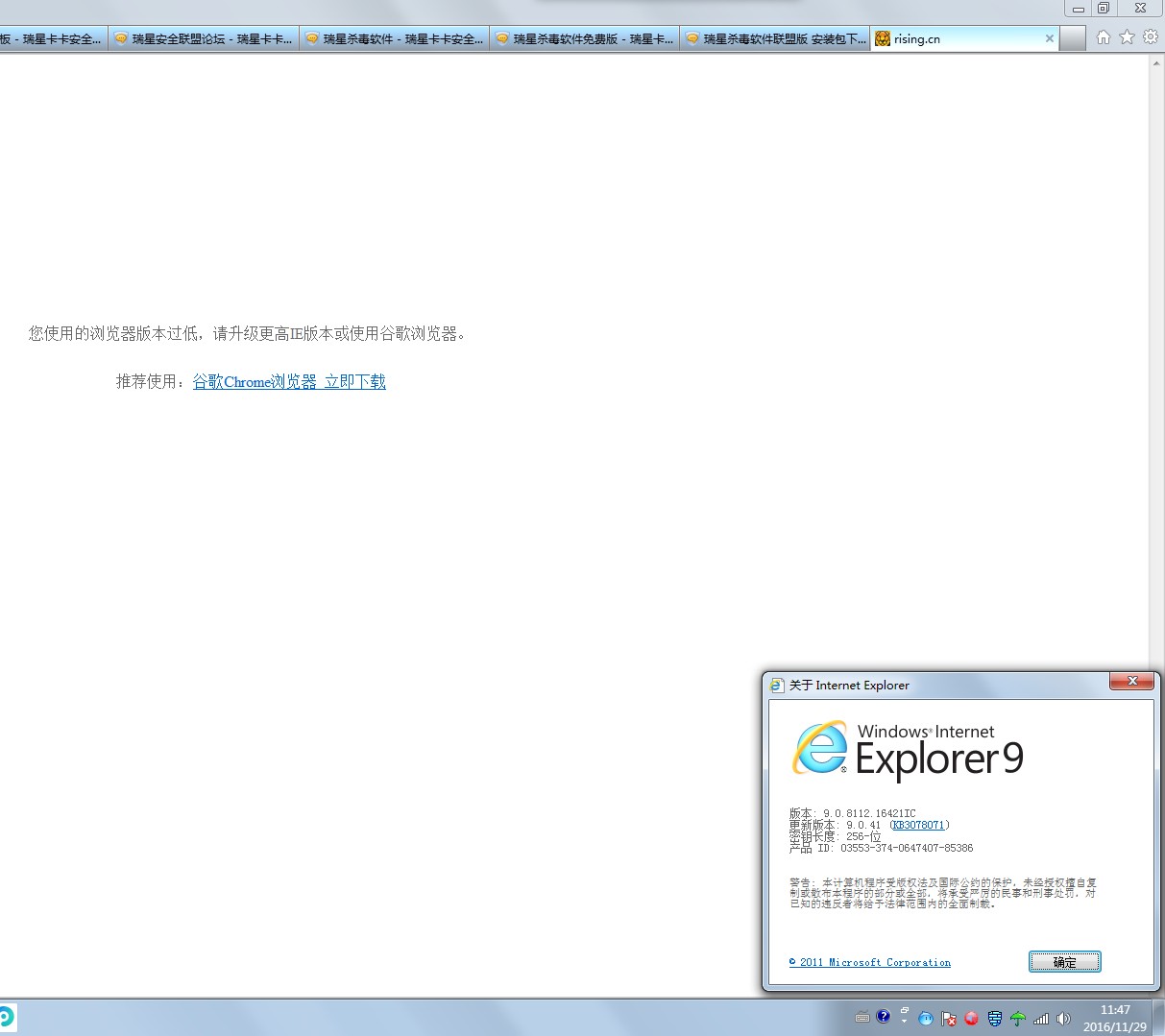Image resolution: width=1165 pixels, height=1036 pixels.
Task: Click 确定 in the About Internet Explorer dialog
Action: (x=1064, y=962)
